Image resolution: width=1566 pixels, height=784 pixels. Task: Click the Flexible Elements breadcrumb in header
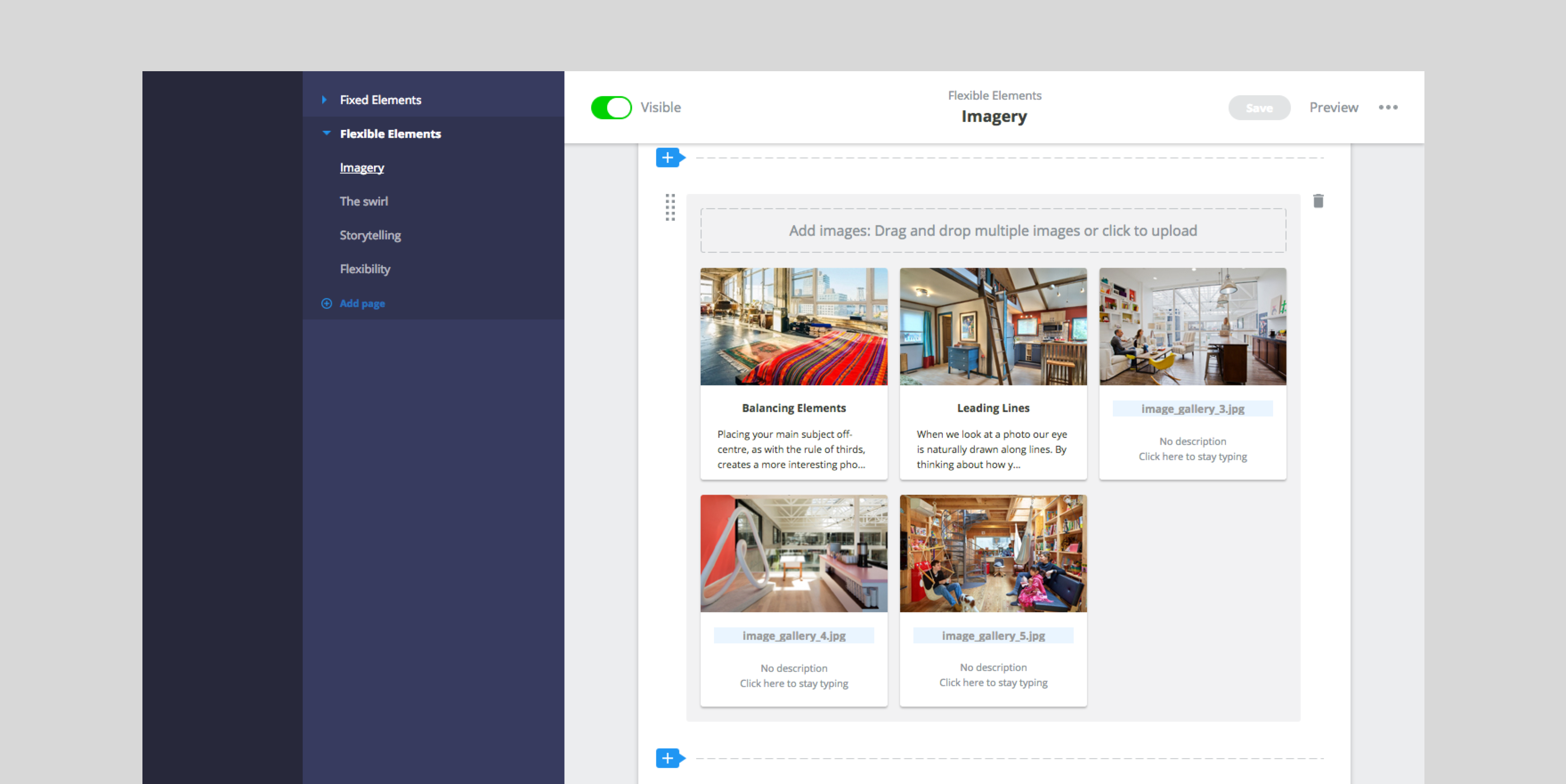994,95
